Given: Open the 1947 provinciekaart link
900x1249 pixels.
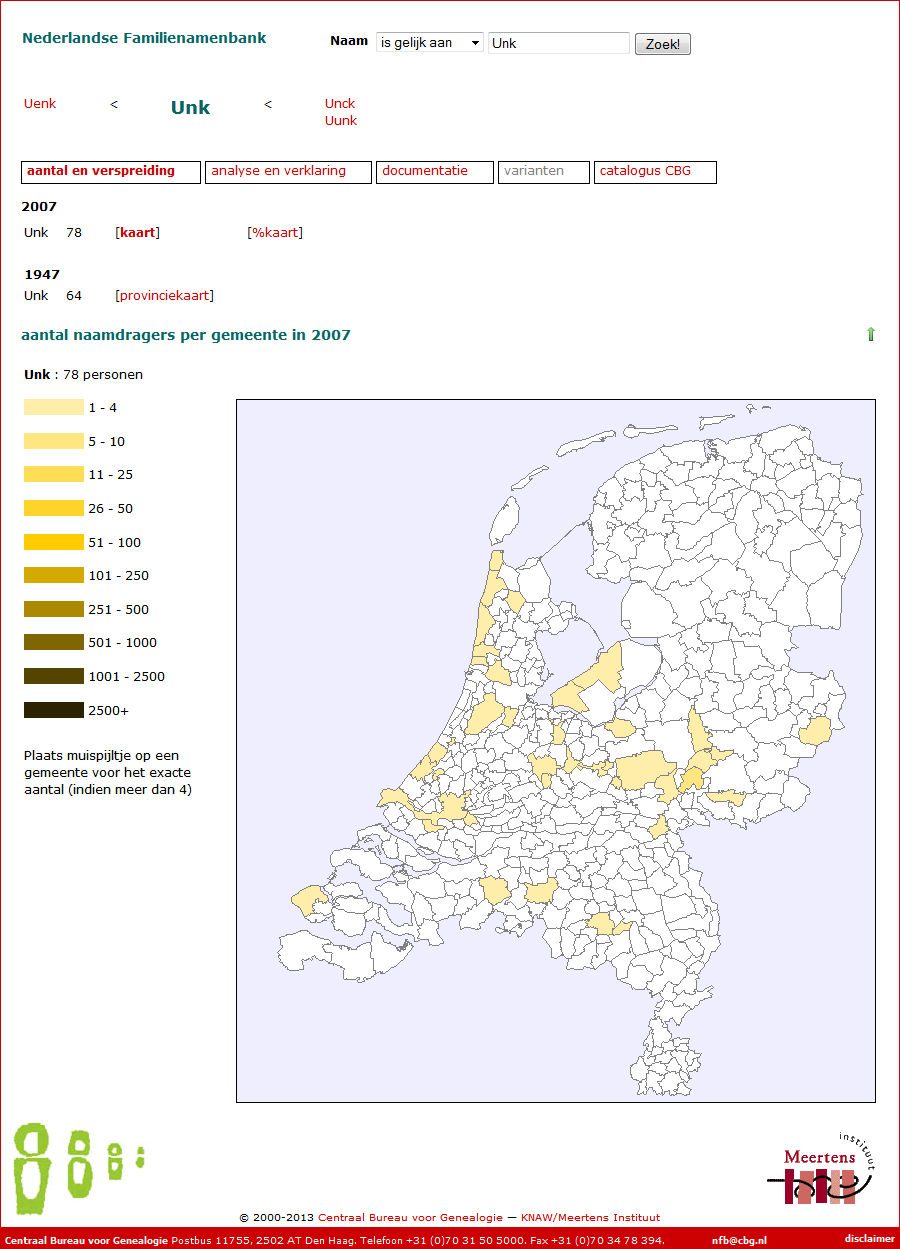Looking at the screenshot, I should click(x=164, y=296).
